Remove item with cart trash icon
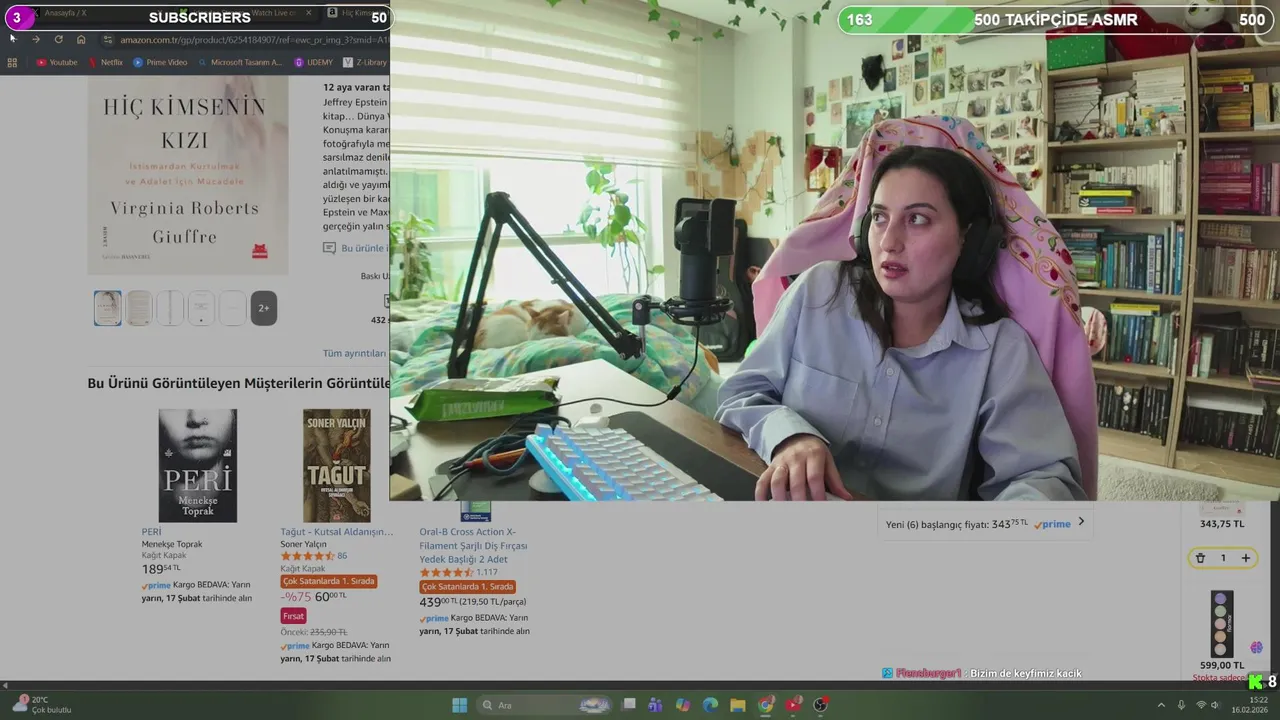 [x=1200, y=558]
